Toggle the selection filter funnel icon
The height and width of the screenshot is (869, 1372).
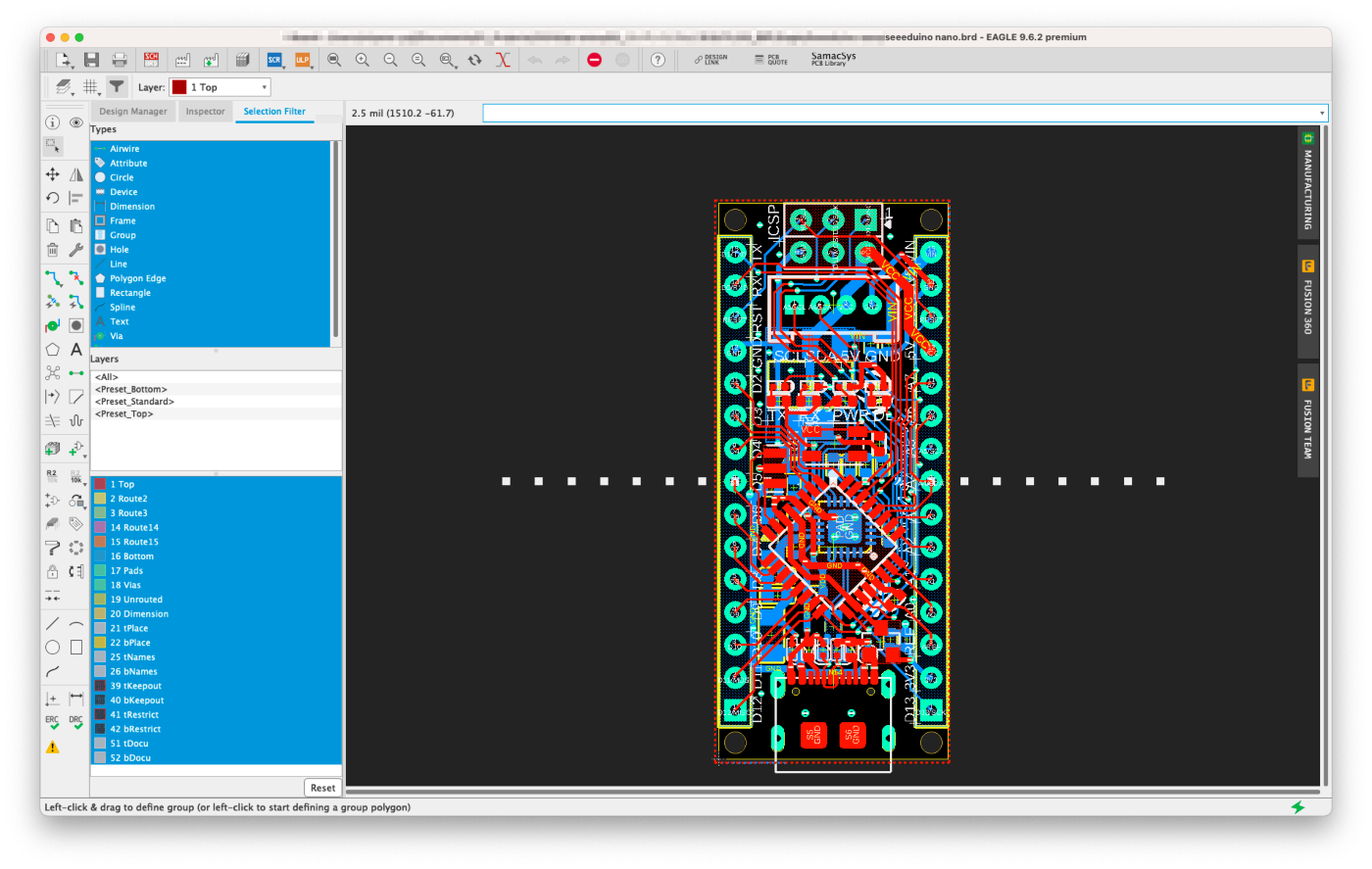[117, 86]
